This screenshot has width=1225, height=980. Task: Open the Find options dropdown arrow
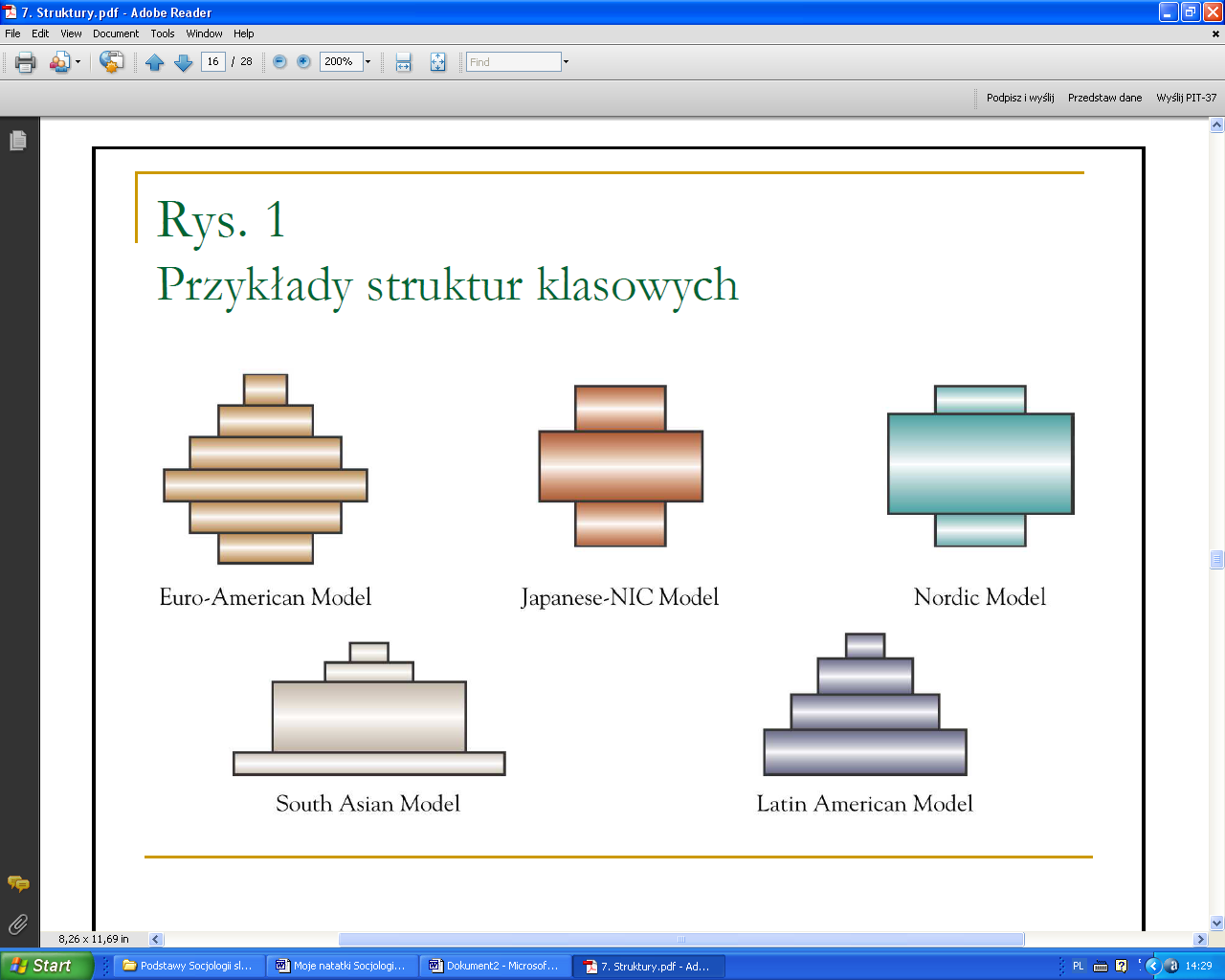(566, 61)
